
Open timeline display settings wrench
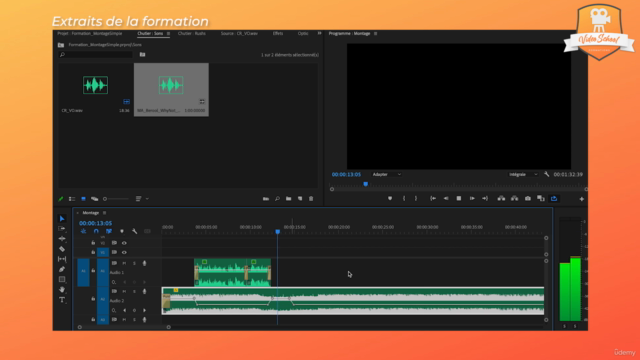tap(134, 231)
